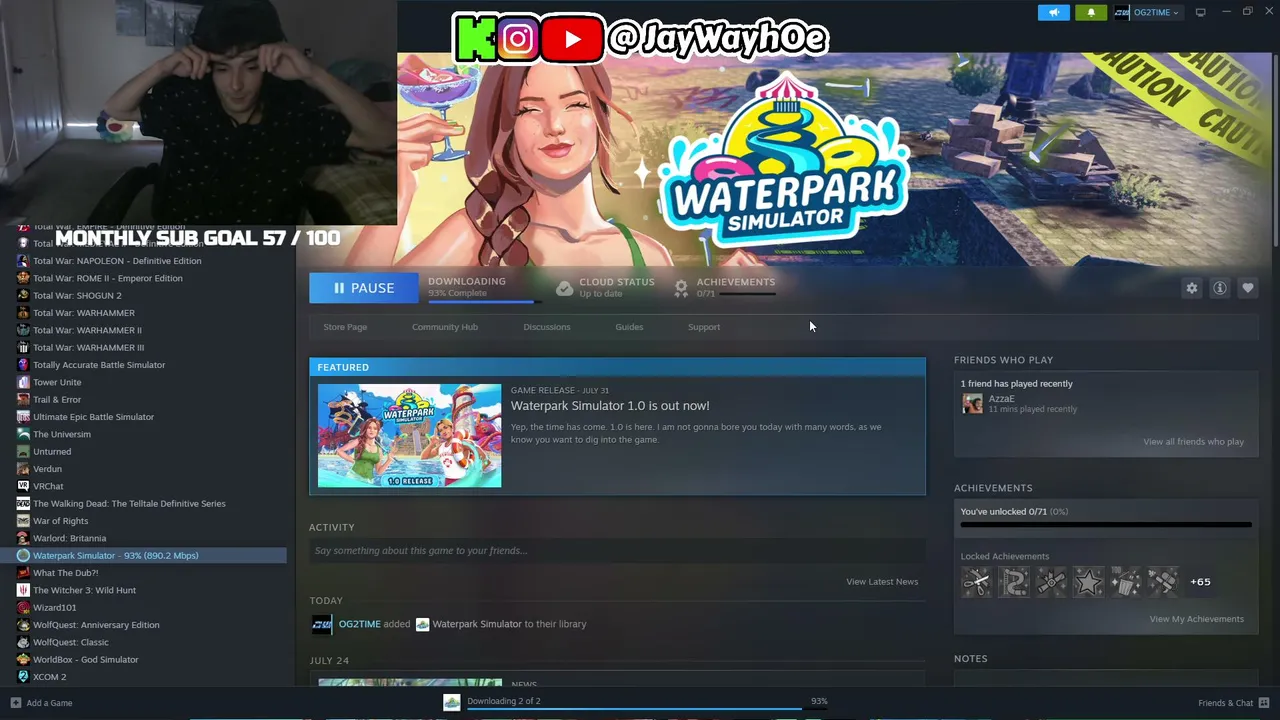Screen dimensions: 1280x720
Task: Click the Downloading 93% Complete progress bar
Action: [485, 301]
